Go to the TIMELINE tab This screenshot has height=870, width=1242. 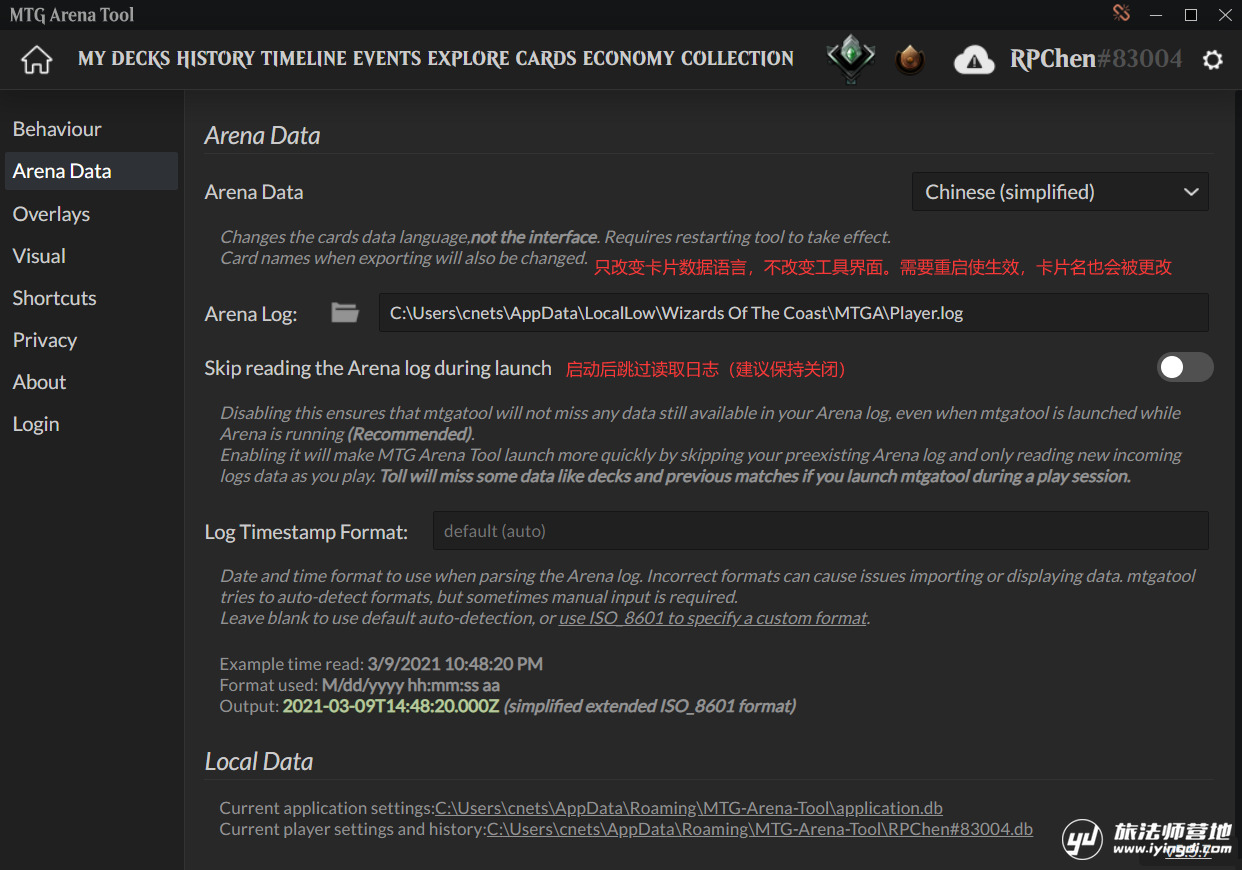pyautogui.click(x=304, y=59)
